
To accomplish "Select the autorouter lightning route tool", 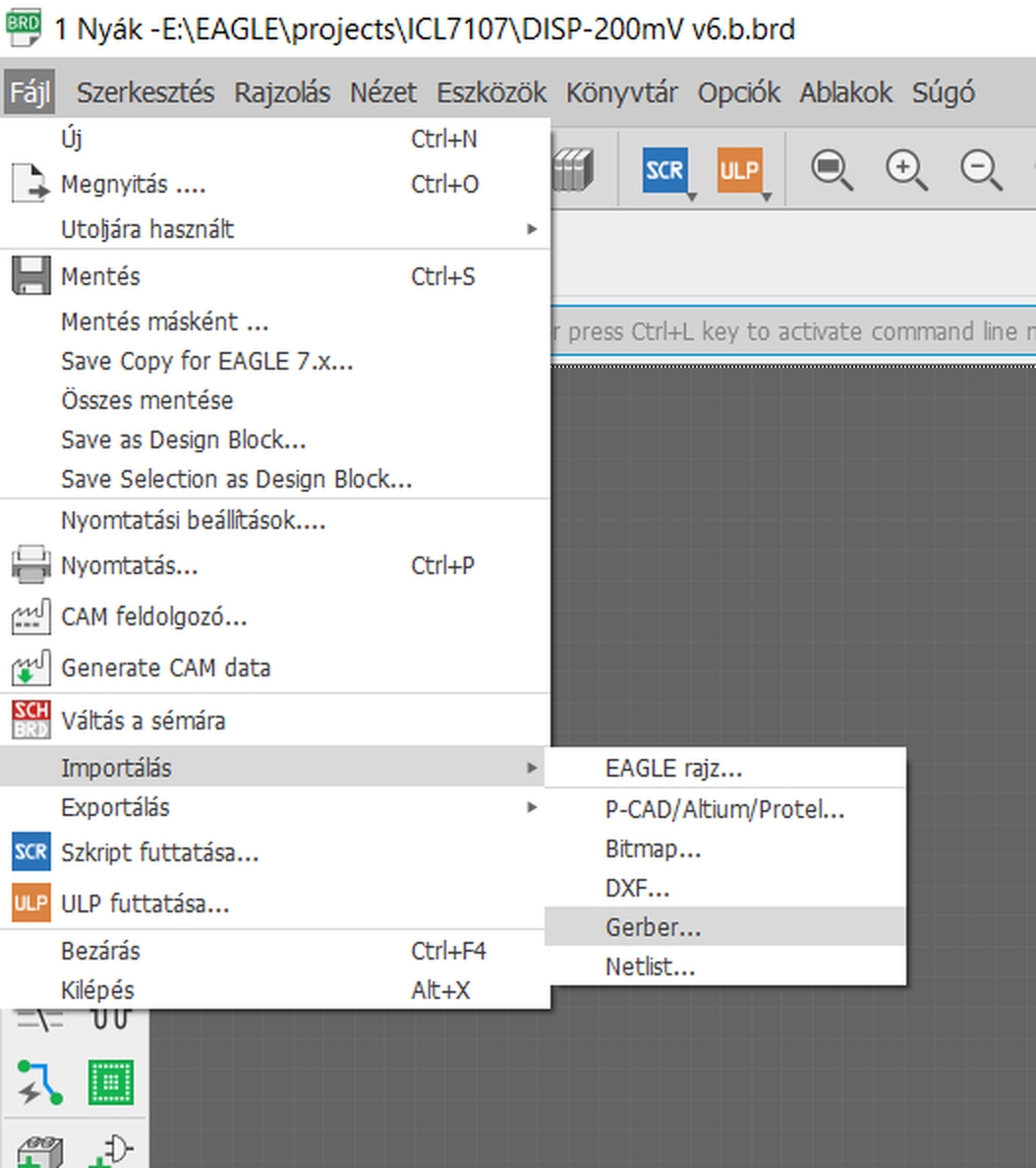I will pyautogui.click(x=39, y=1081).
